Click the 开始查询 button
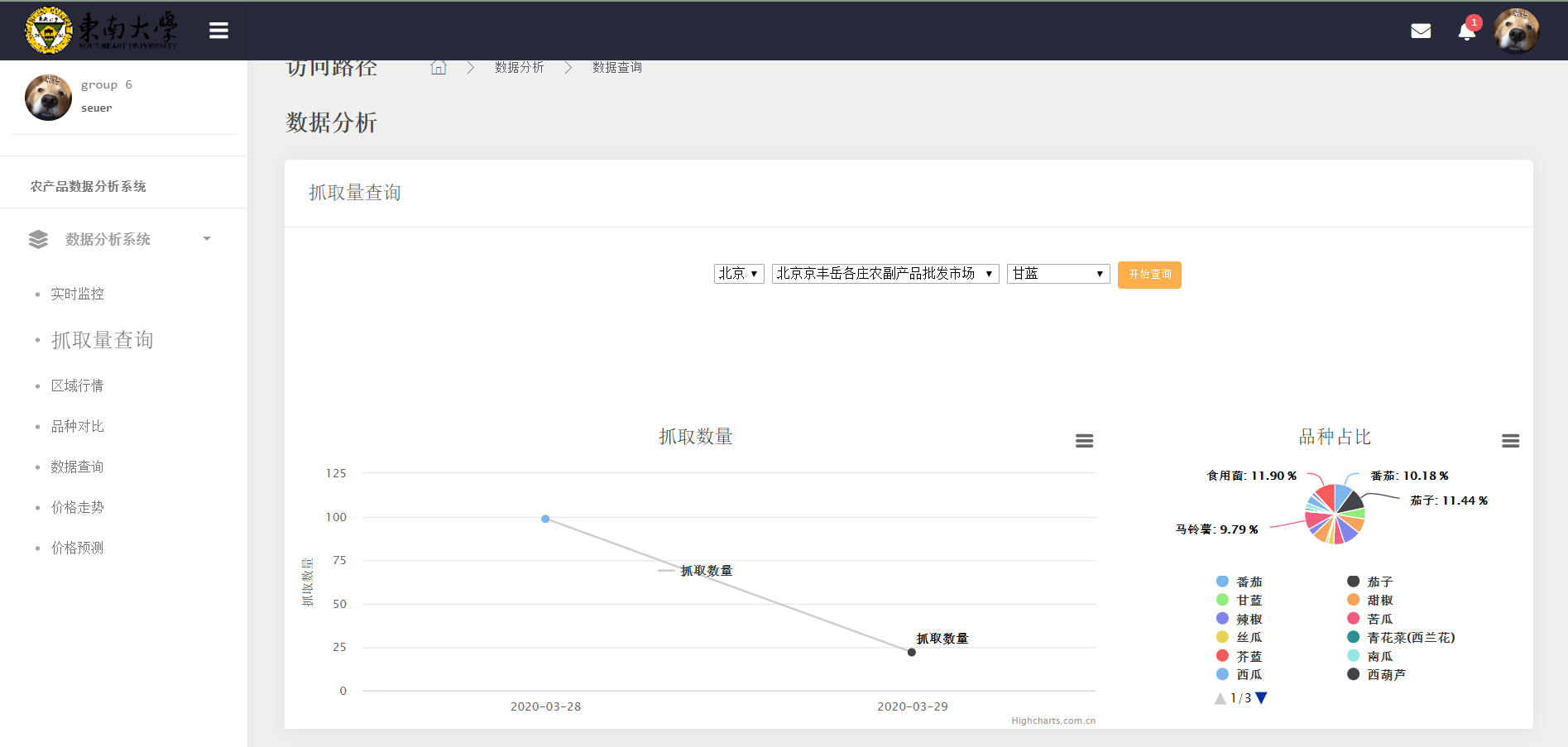Viewport: 1568px width, 747px height. [x=1149, y=275]
